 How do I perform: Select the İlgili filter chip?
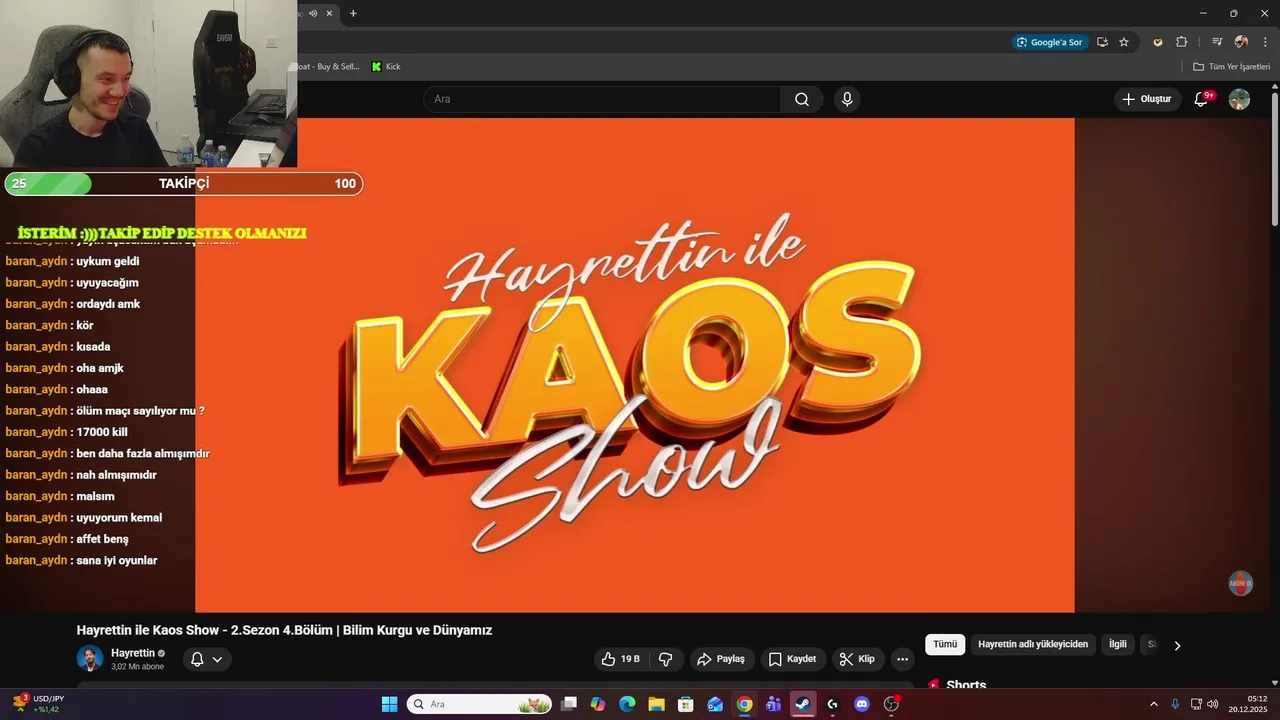coord(1118,645)
